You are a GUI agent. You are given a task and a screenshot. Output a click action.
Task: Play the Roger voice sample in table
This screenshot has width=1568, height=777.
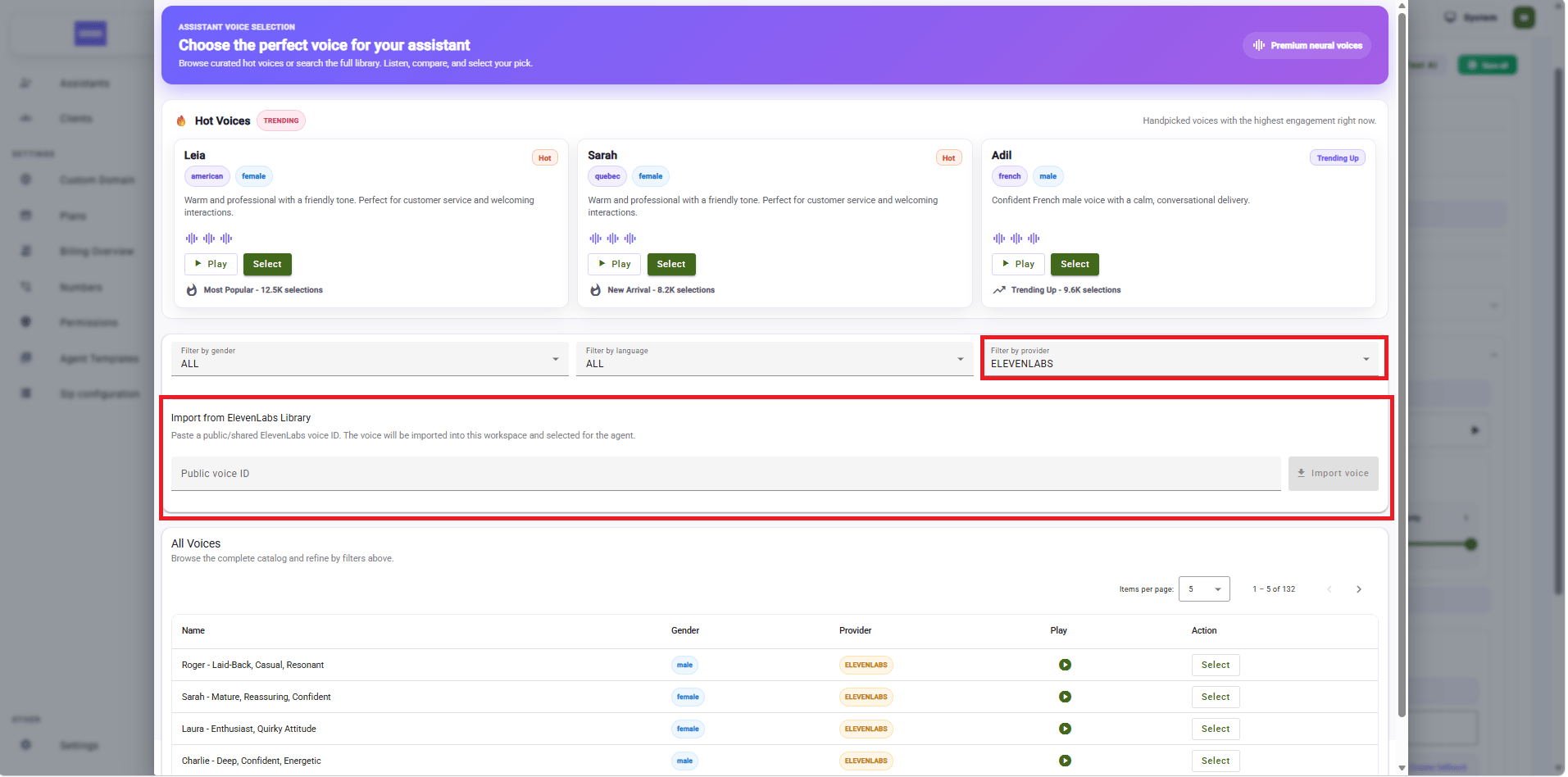coord(1065,665)
